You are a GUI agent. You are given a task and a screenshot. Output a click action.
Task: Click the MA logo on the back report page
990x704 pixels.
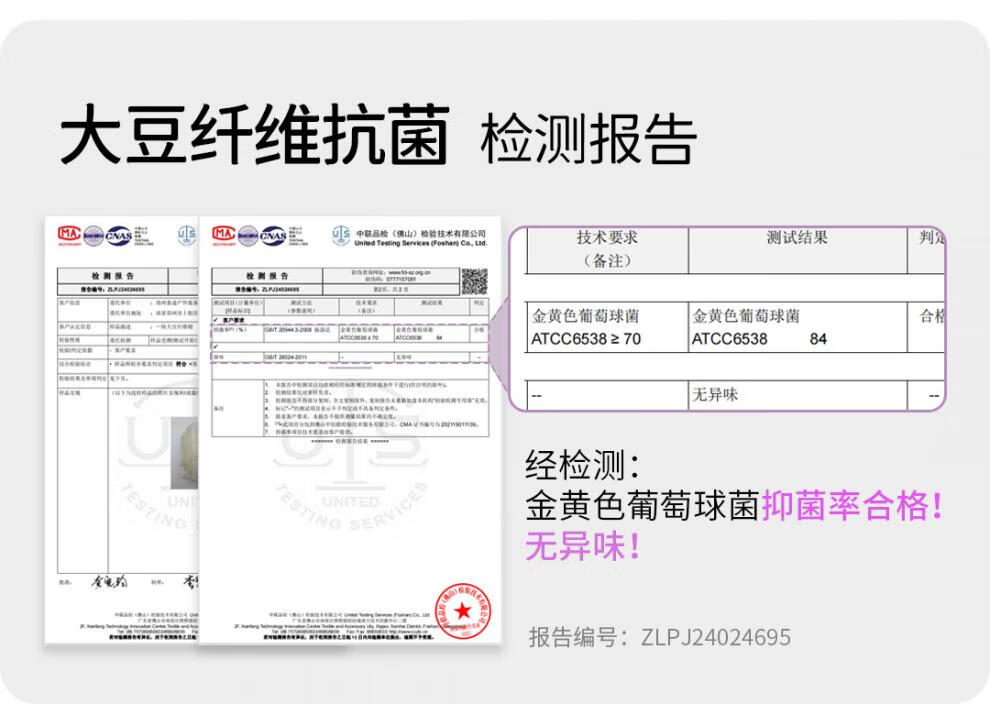[x=69, y=234]
